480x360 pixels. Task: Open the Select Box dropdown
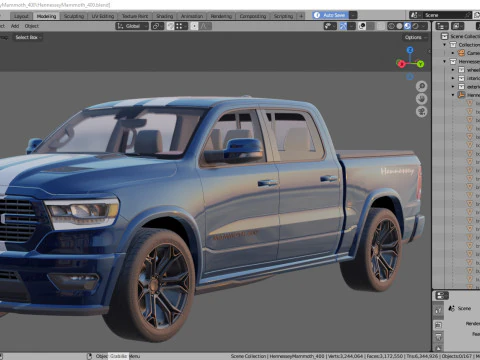click(x=28, y=37)
